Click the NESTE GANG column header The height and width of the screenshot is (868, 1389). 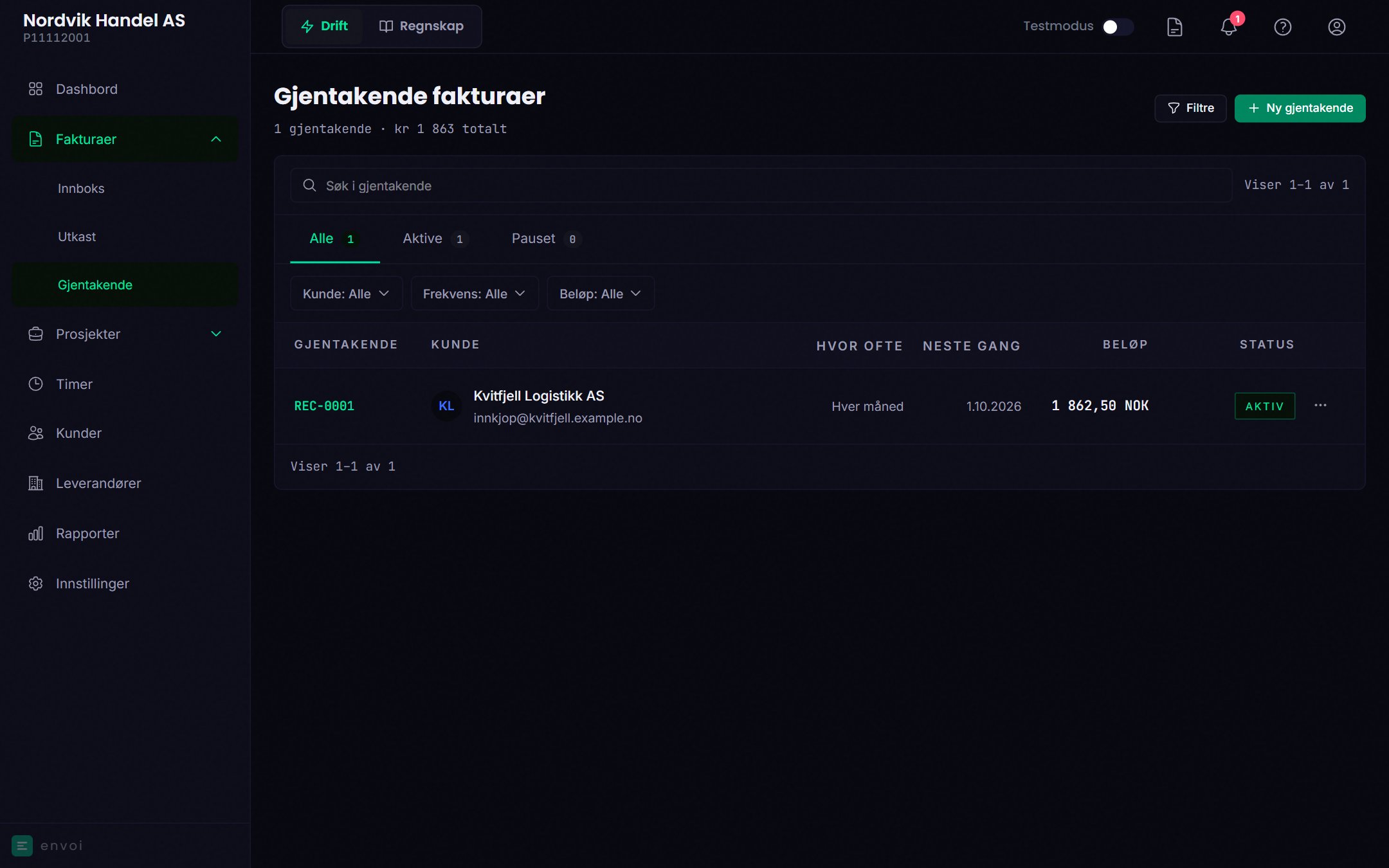coord(971,346)
